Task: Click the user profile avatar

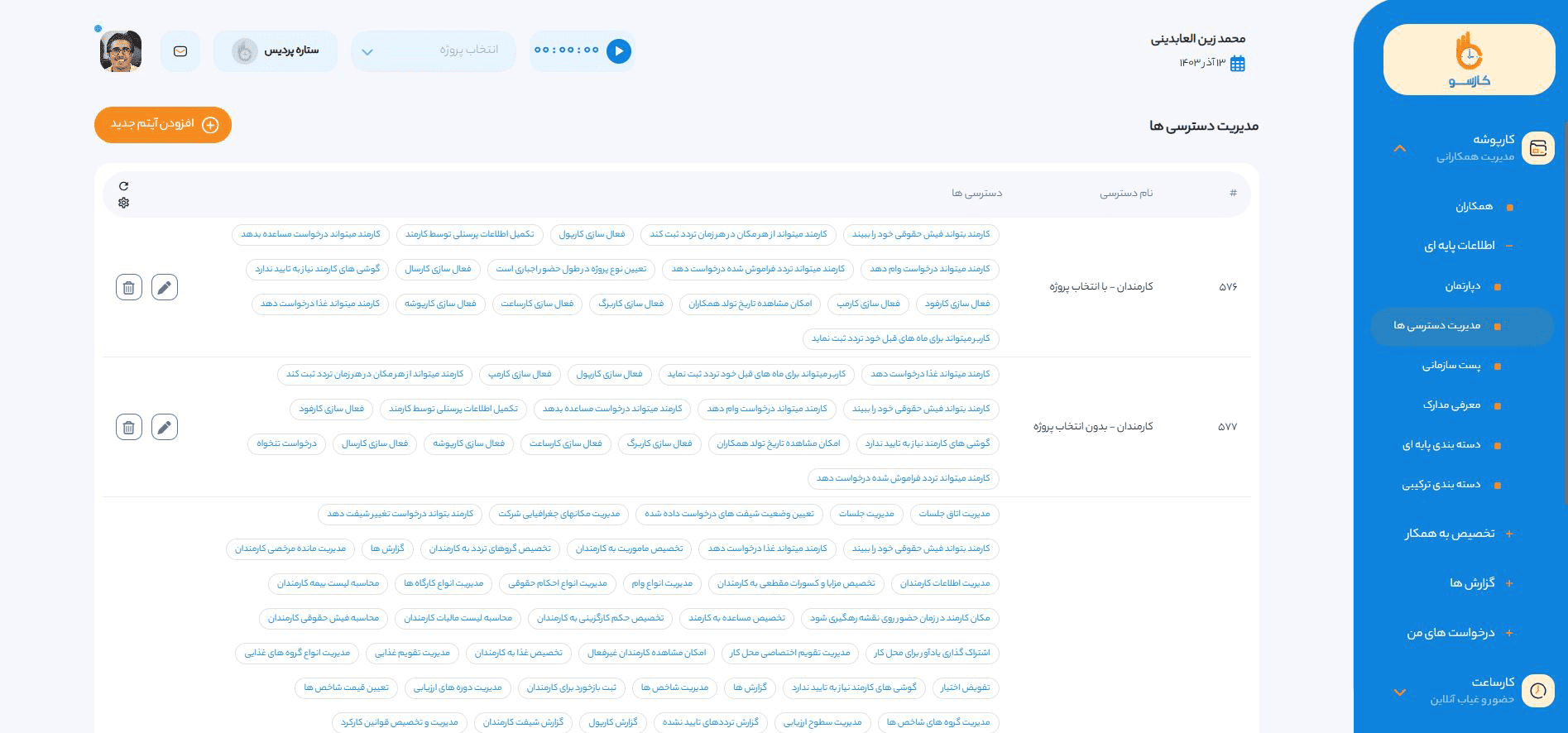Action: click(121, 51)
